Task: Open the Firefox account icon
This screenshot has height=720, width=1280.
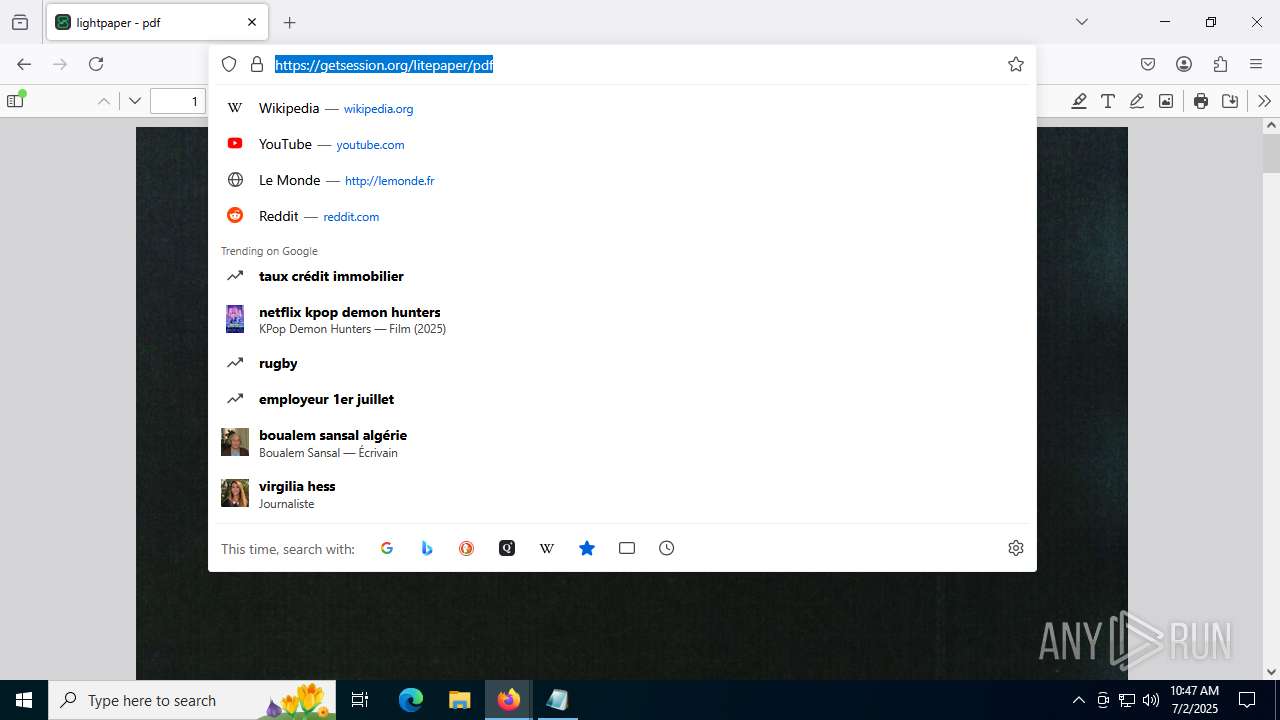Action: point(1184,64)
